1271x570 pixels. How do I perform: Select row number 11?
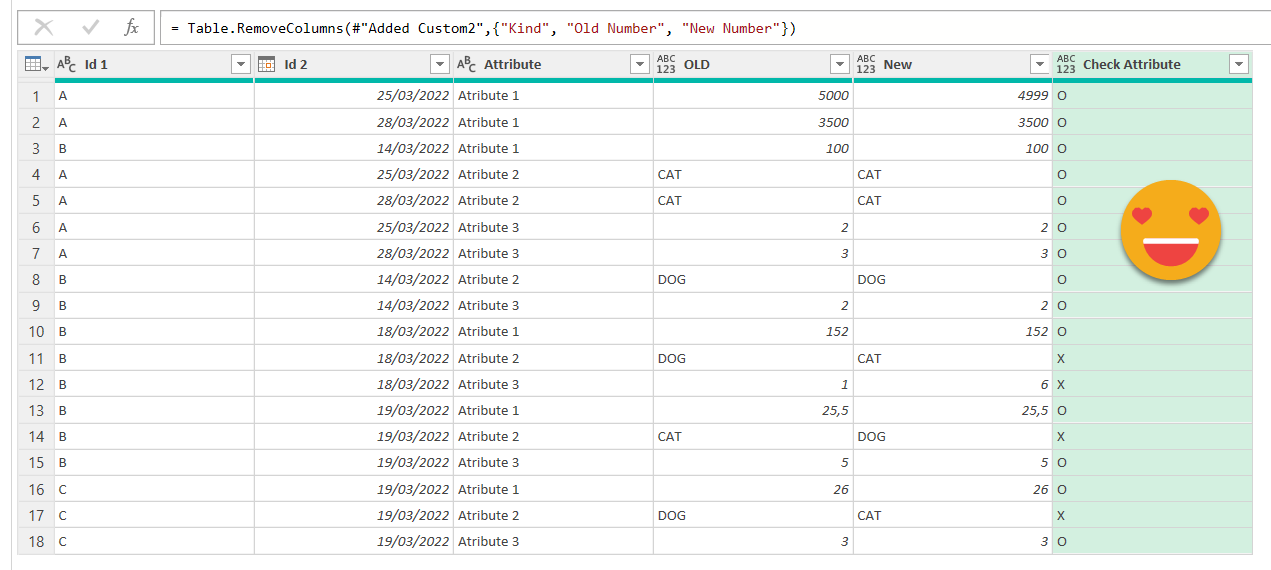[x=36, y=358]
